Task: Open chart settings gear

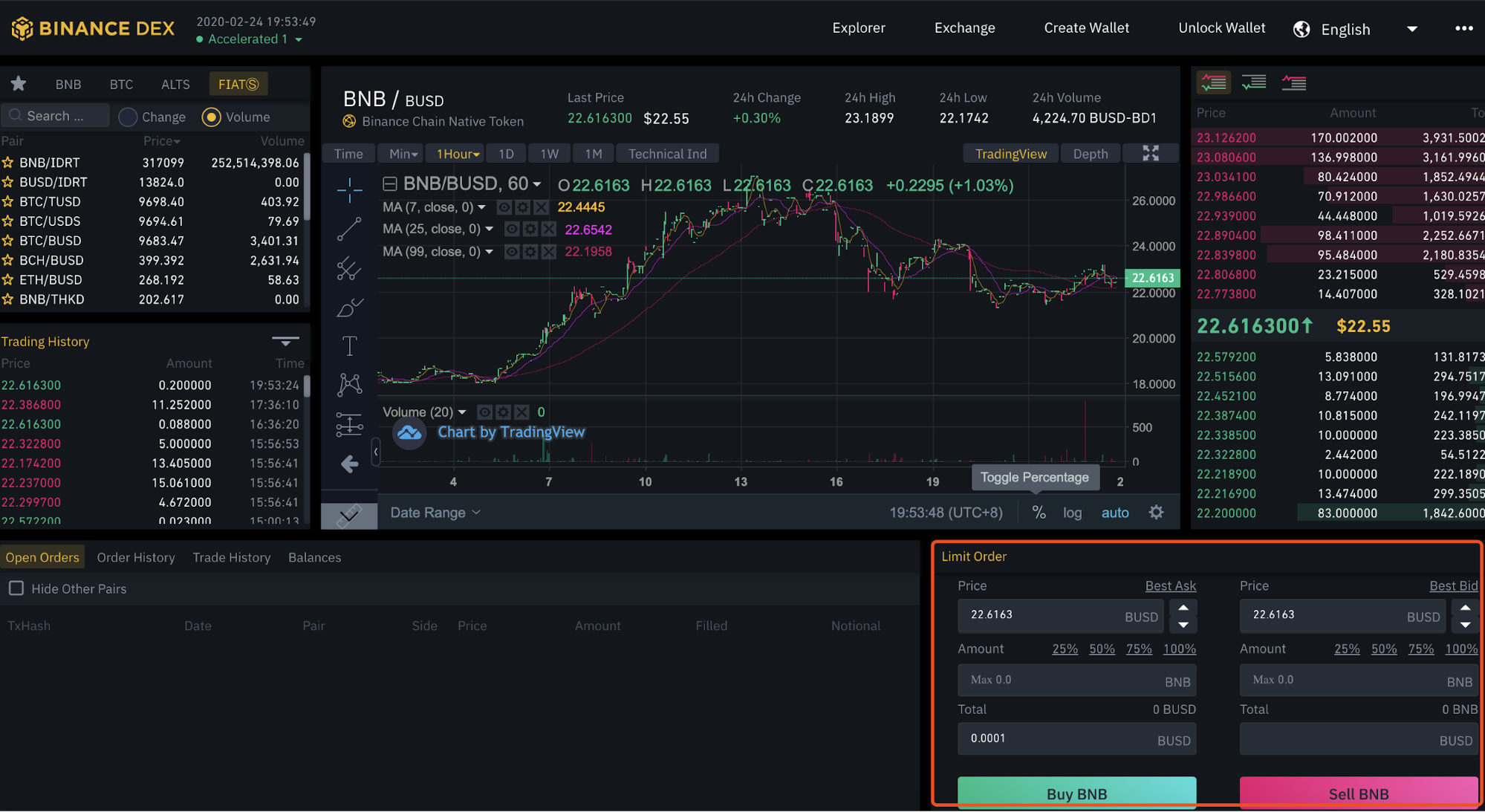Action: (x=1157, y=512)
